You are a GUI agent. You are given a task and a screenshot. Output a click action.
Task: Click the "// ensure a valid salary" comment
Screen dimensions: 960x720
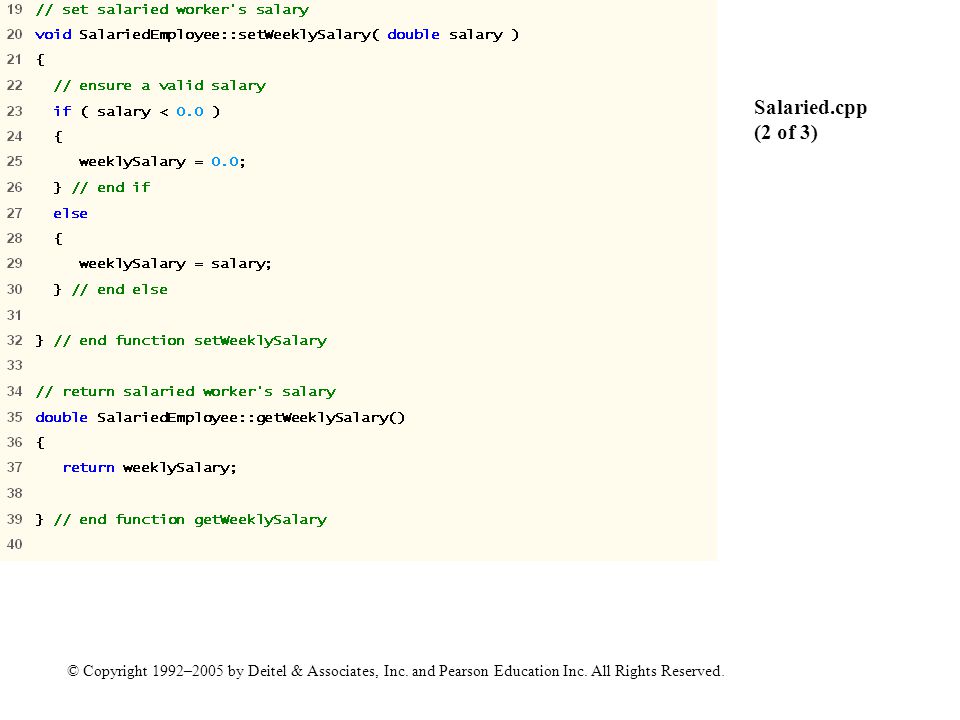point(160,86)
